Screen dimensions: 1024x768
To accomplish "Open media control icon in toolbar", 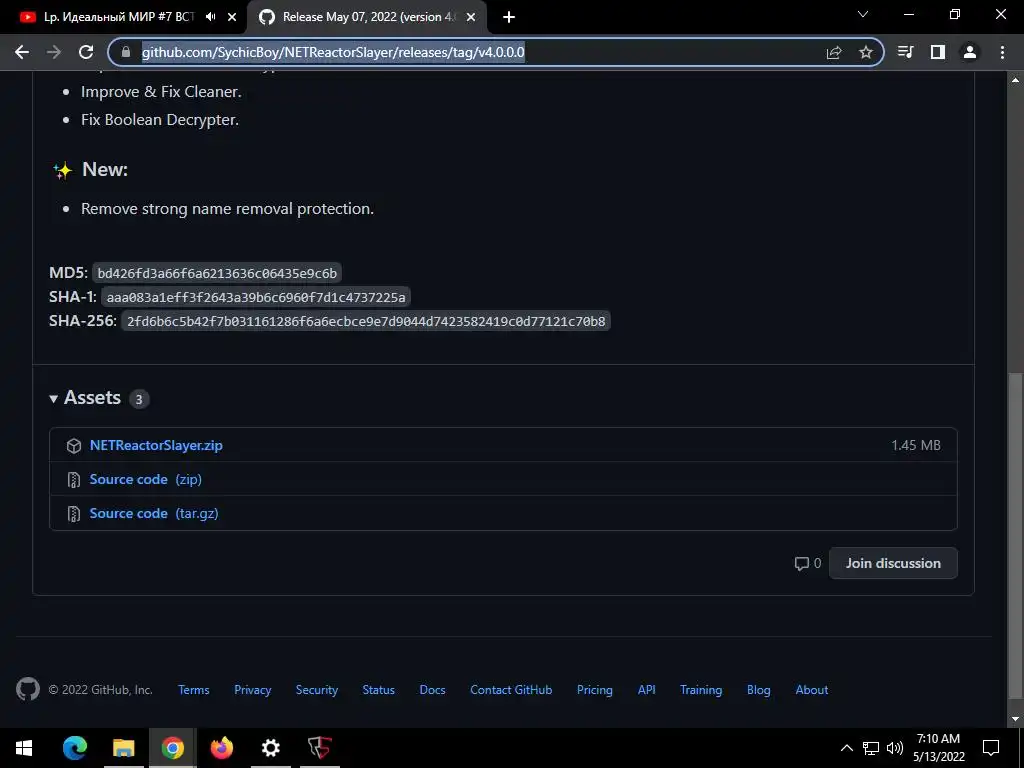I will click(x=906, y=52).
